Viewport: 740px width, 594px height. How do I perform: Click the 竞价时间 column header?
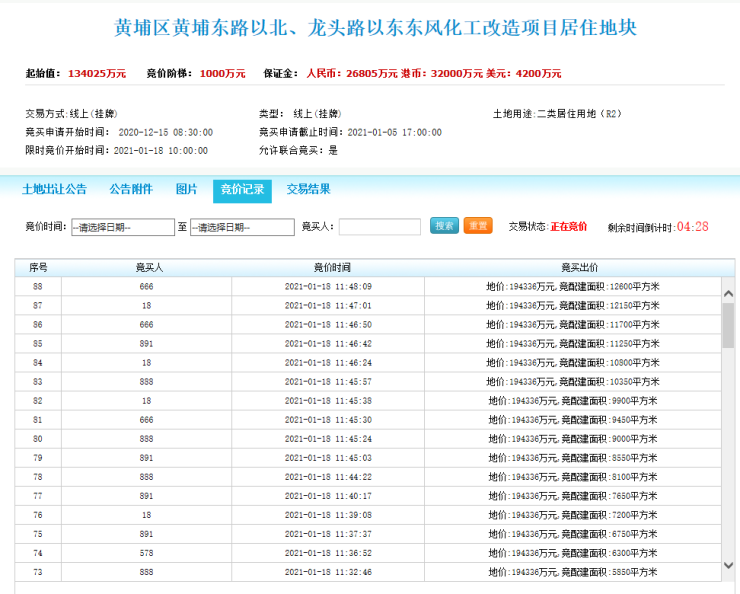pos(328,268)
